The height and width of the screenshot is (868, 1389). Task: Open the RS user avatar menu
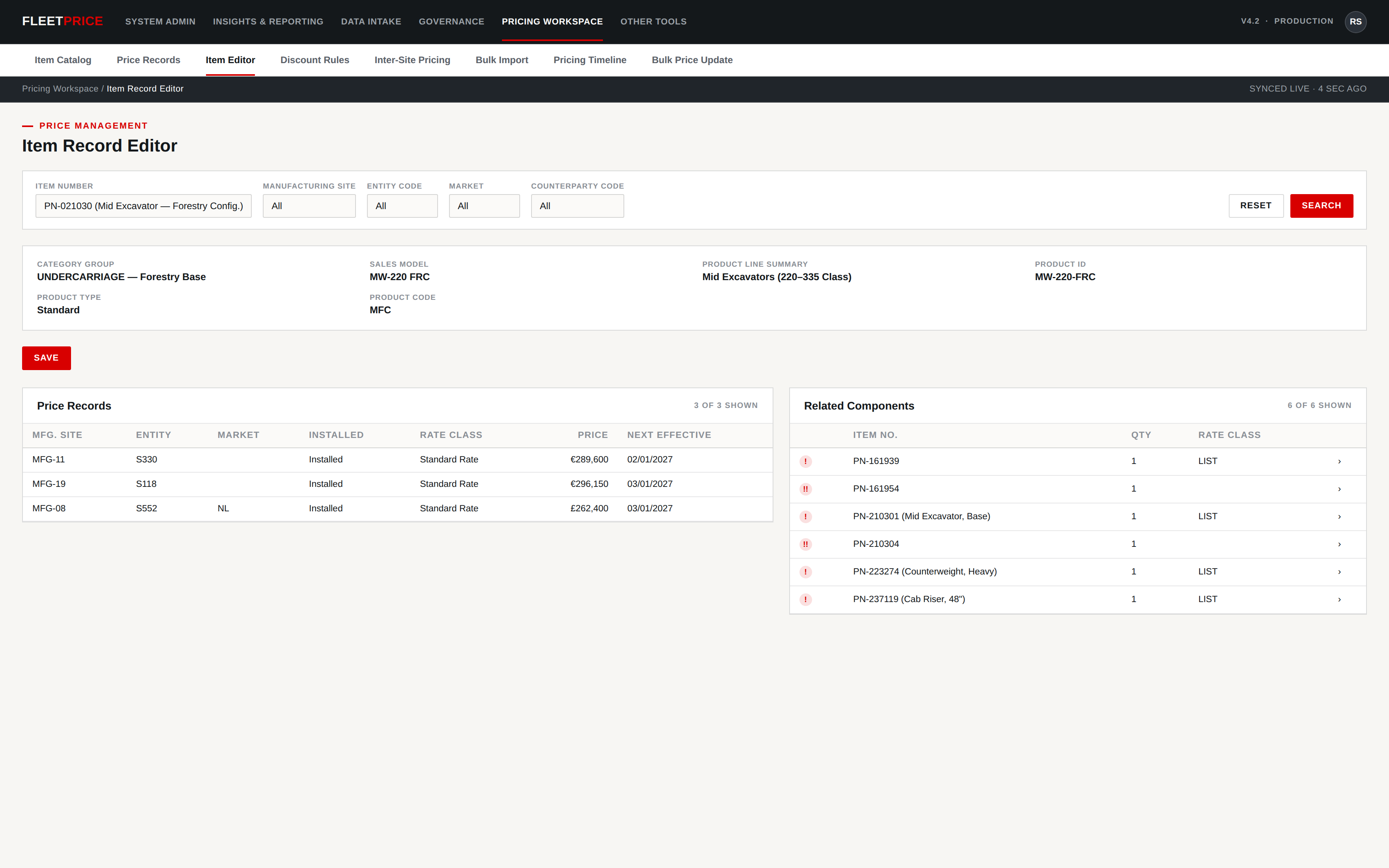tap(1355, 22)
